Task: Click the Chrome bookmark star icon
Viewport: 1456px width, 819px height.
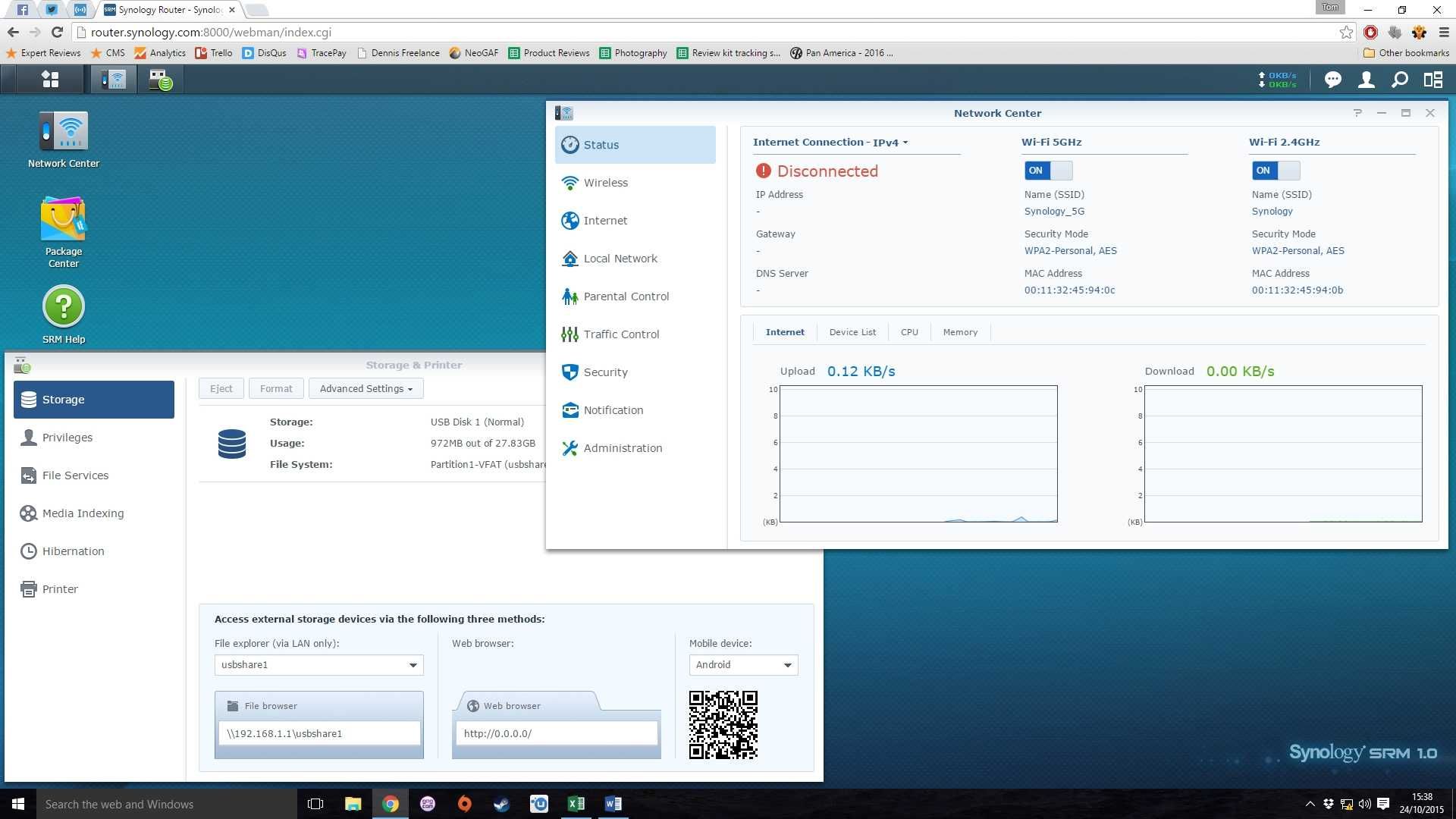Action: tap(1346, 32)
